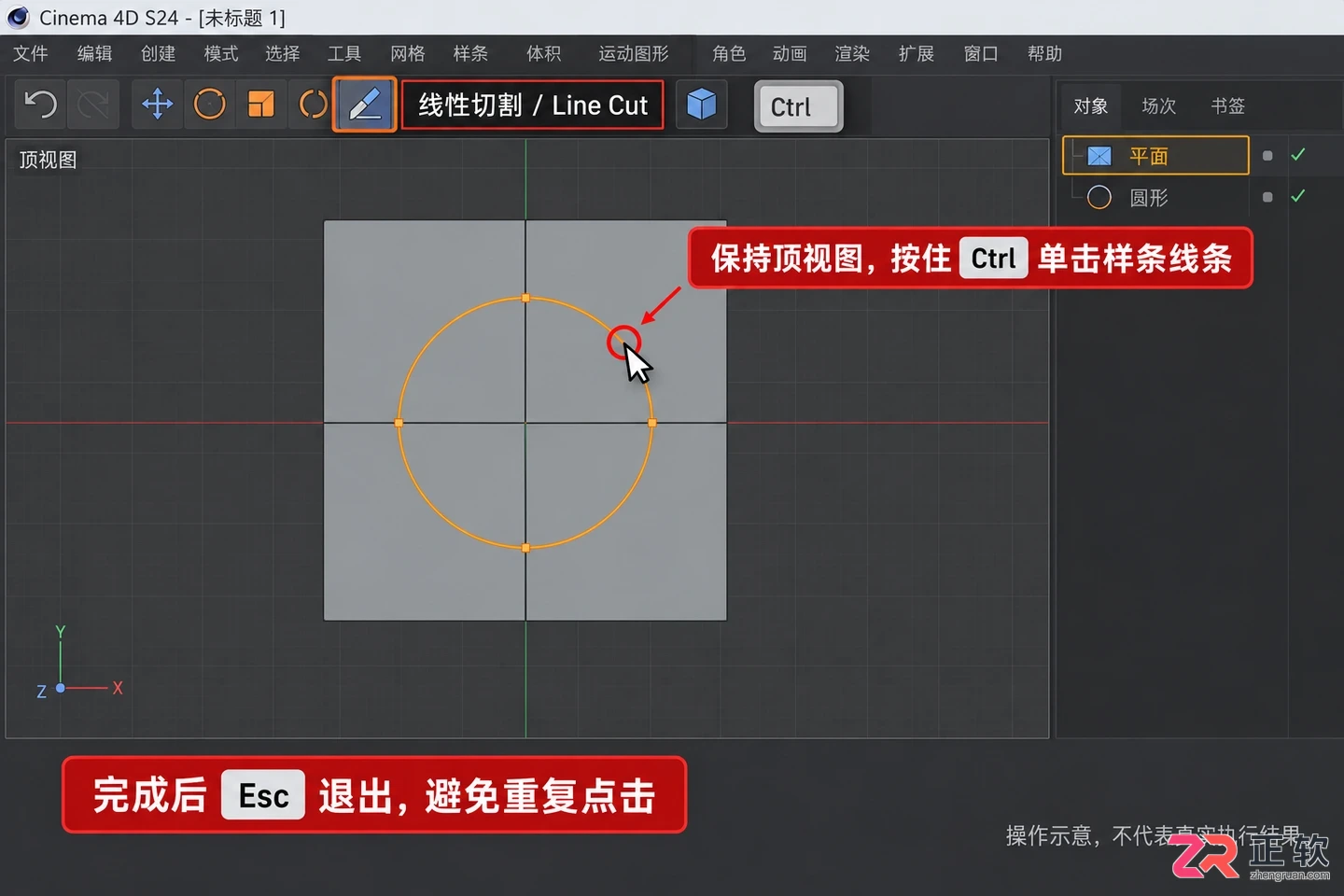1344x896 pixels.
Task: Open the 渲染 menu
Action: [852, 53]
